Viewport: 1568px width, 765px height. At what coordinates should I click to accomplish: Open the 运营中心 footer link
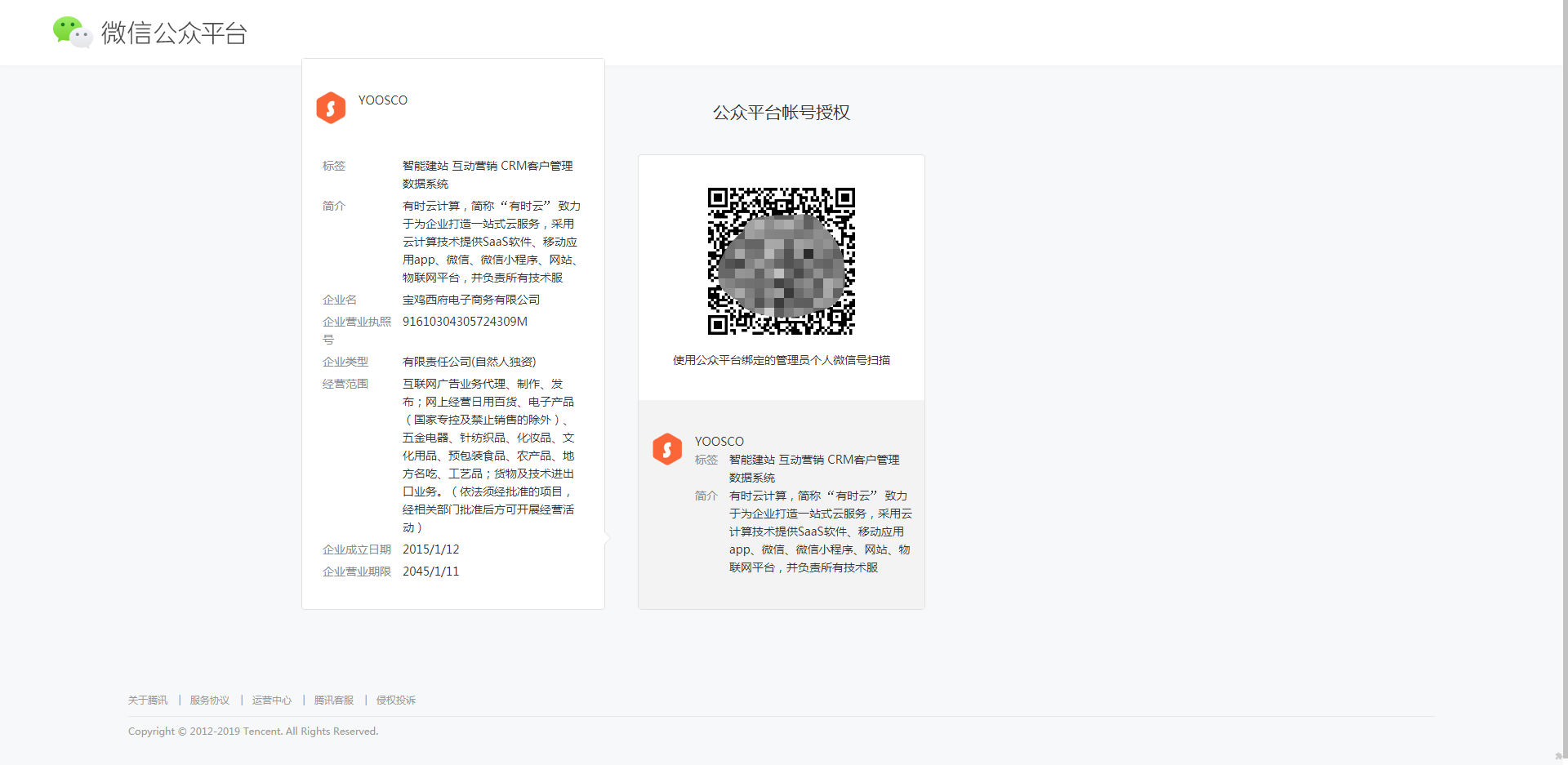(272, 701)
